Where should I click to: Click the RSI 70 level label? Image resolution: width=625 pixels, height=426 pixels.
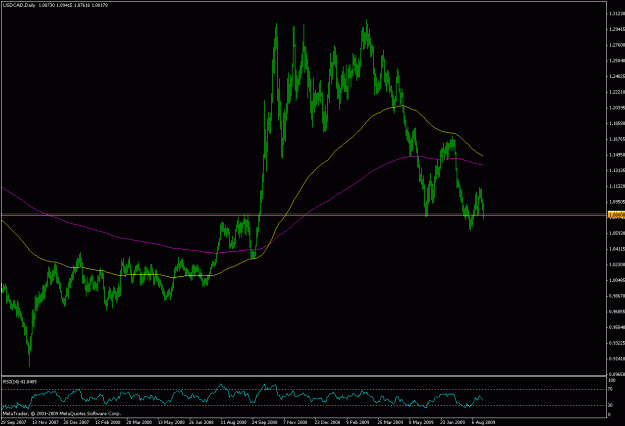tap(610, 389)
